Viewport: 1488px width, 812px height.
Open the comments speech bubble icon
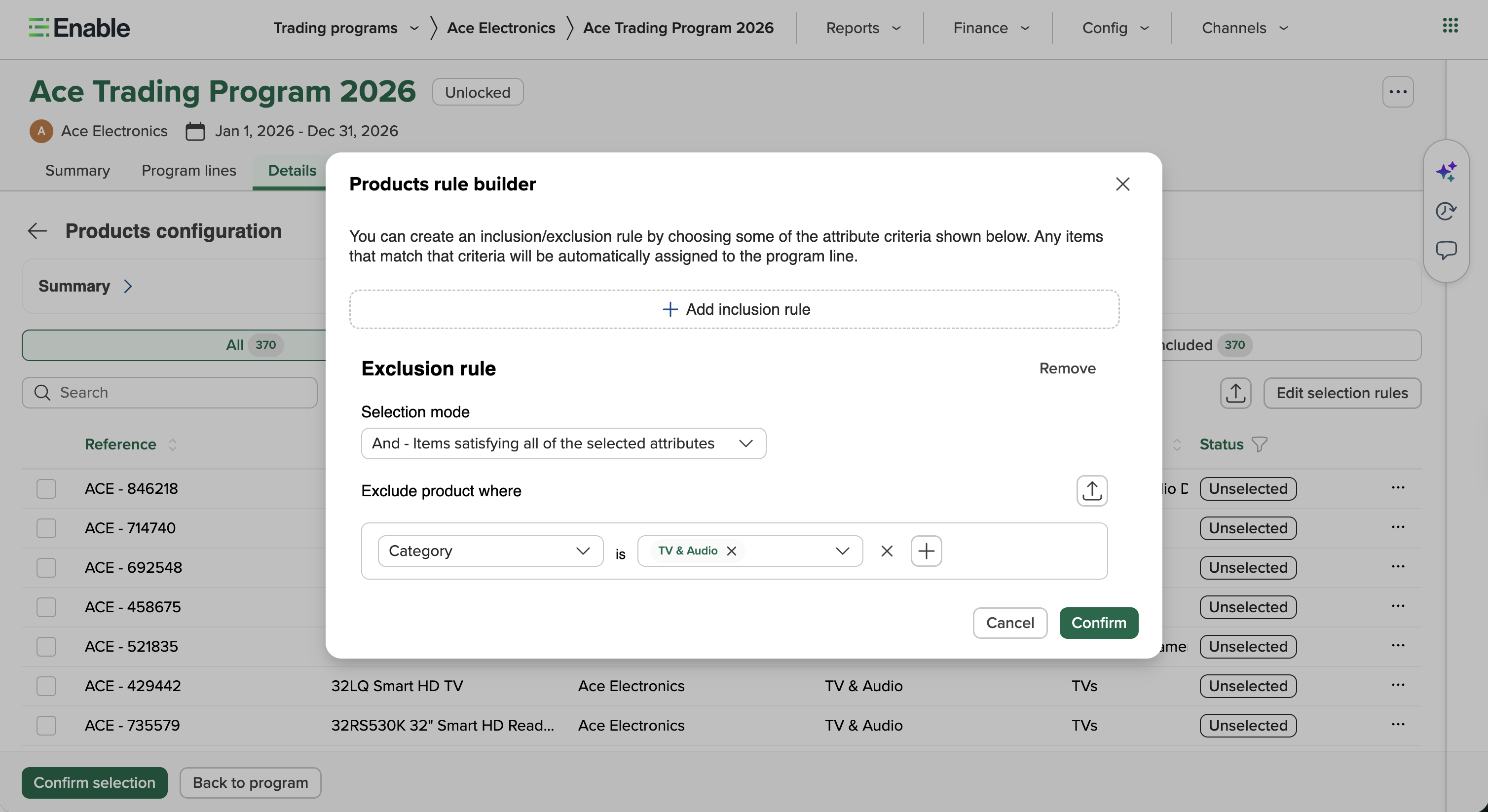pos(1447,250)
